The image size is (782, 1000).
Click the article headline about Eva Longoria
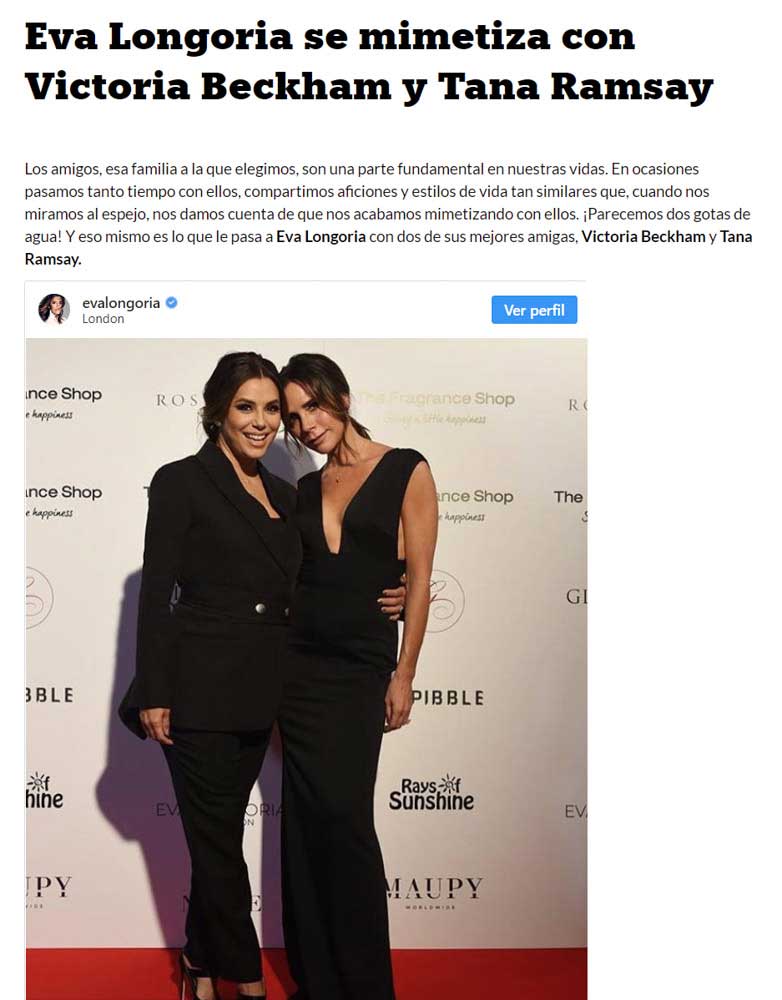coord(369,61)
